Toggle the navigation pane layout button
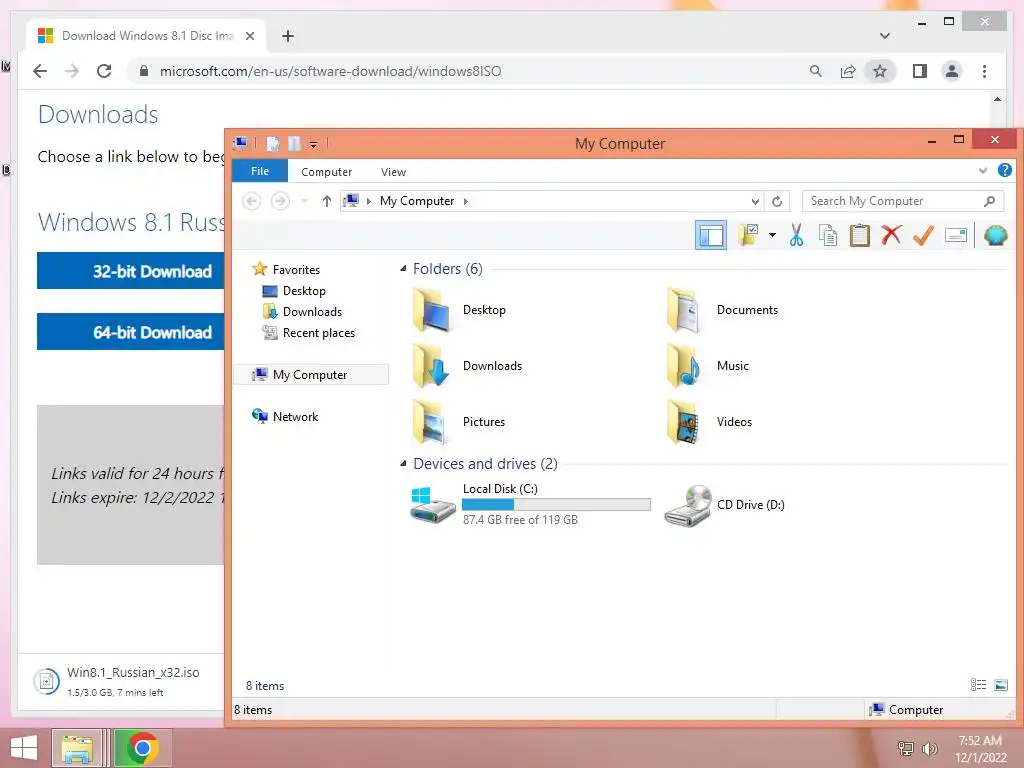1024x768 pixels. tap(711, 235)
